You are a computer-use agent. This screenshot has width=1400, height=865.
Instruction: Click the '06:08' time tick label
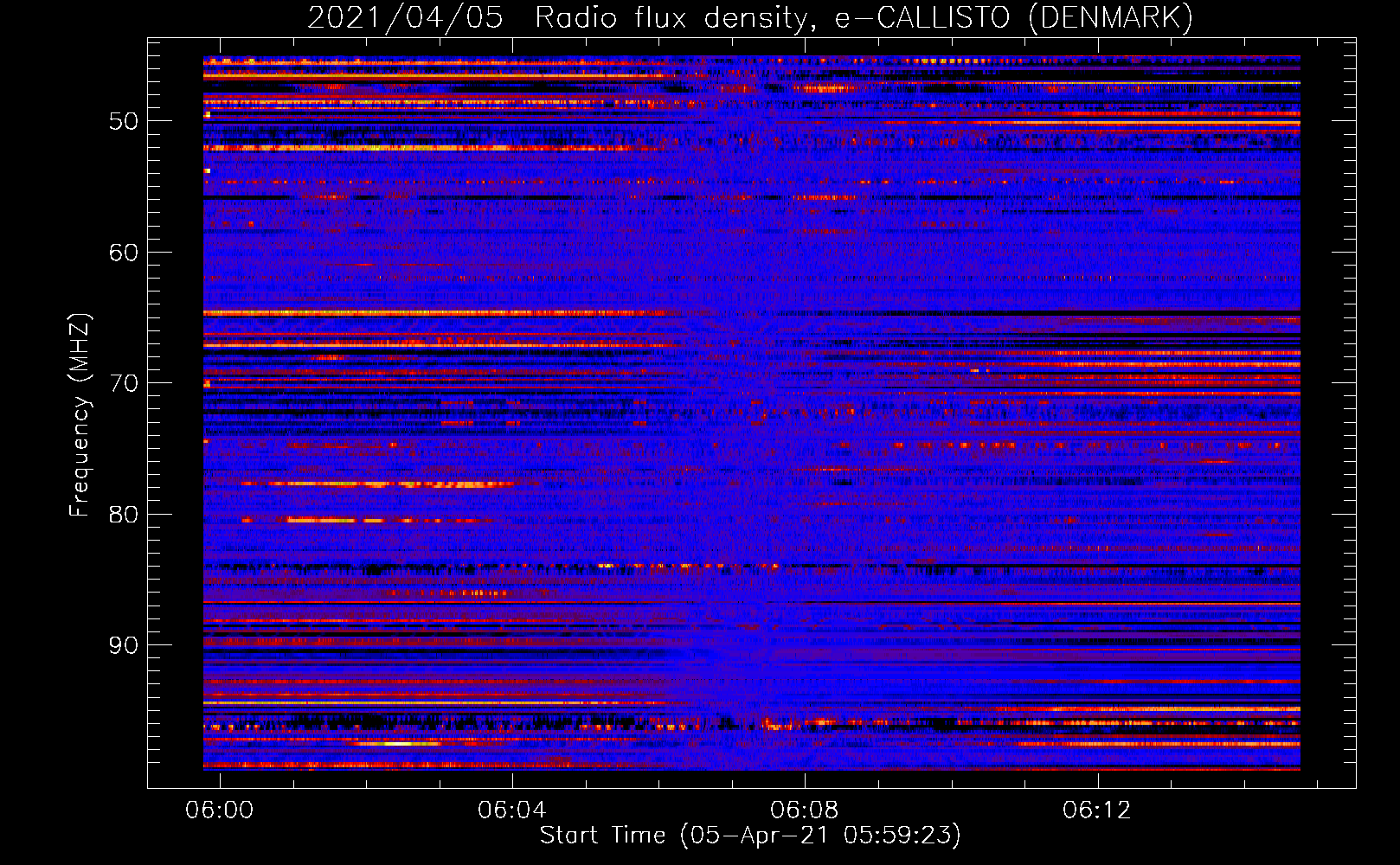coord(805,810)
